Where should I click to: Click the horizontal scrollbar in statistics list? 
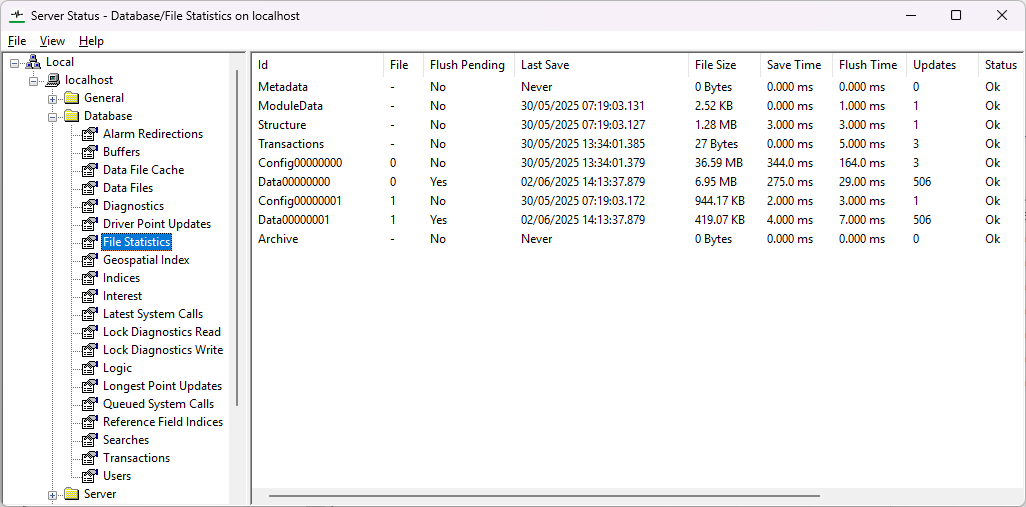click(x=544, y=495)
